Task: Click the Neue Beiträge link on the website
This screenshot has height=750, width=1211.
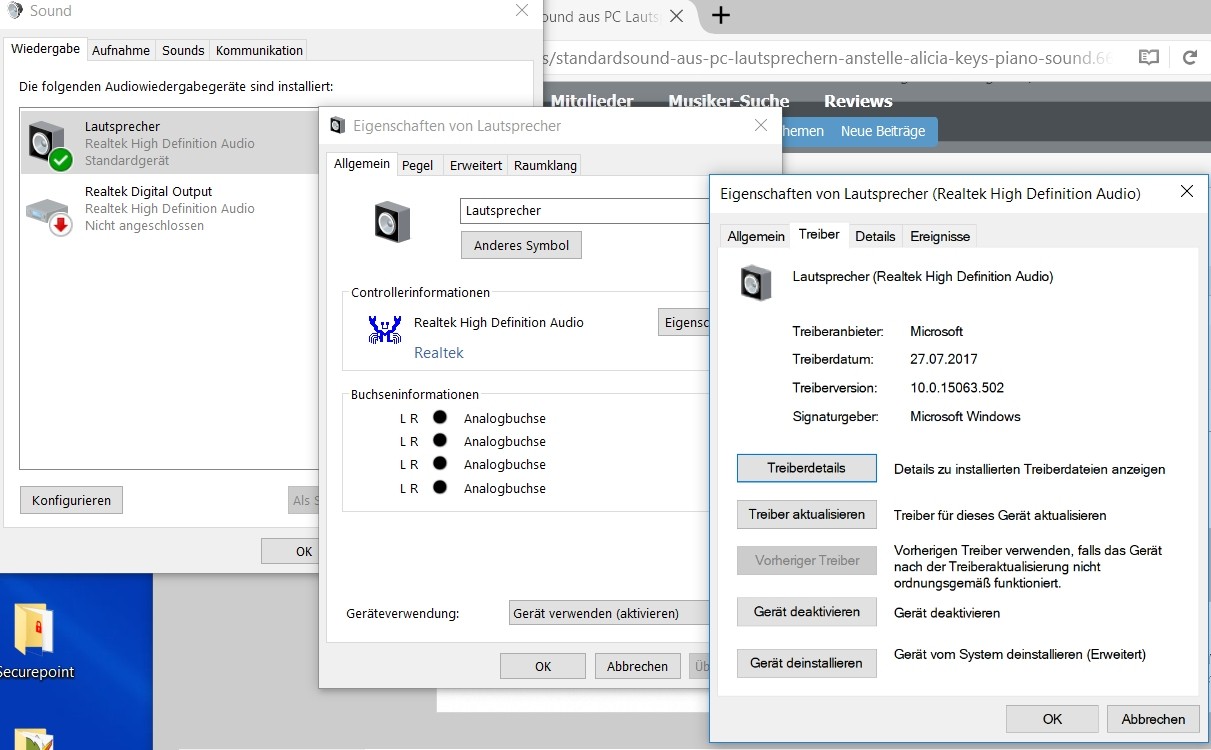Action: pos(883,131)
